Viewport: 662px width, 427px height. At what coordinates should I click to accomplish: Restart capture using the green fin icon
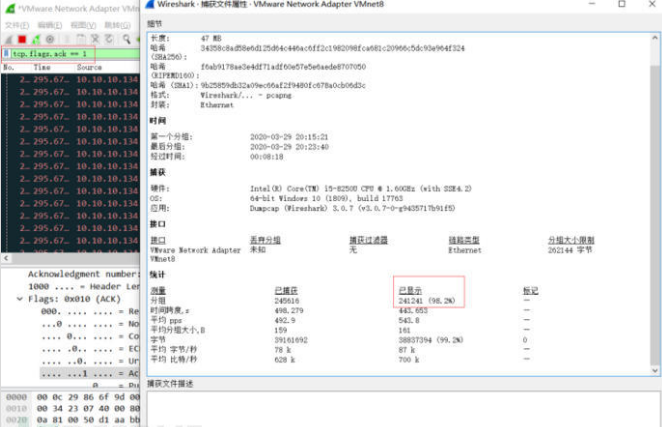pos(35,38)
